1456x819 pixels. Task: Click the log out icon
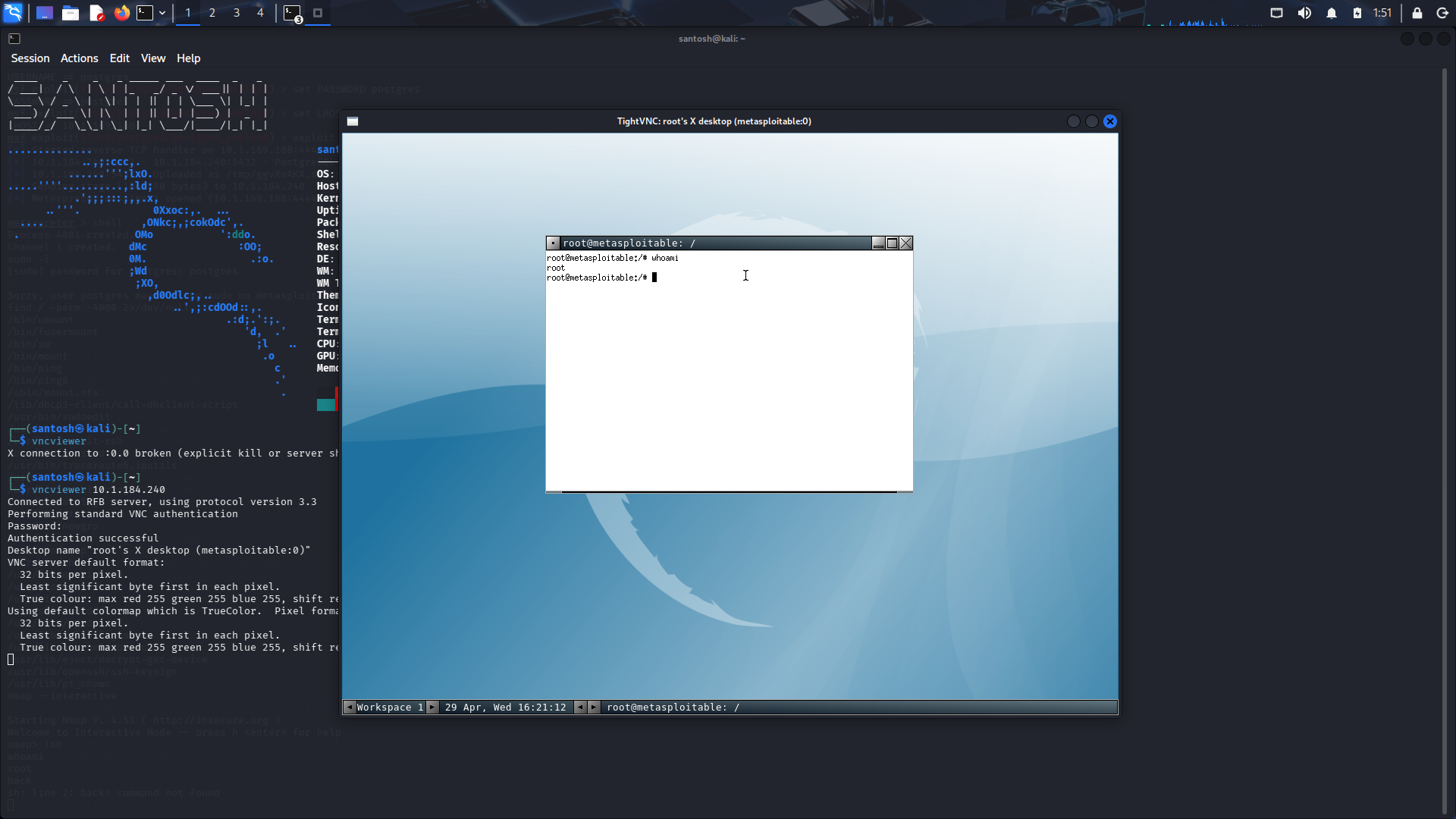(x=1442, y=13)
